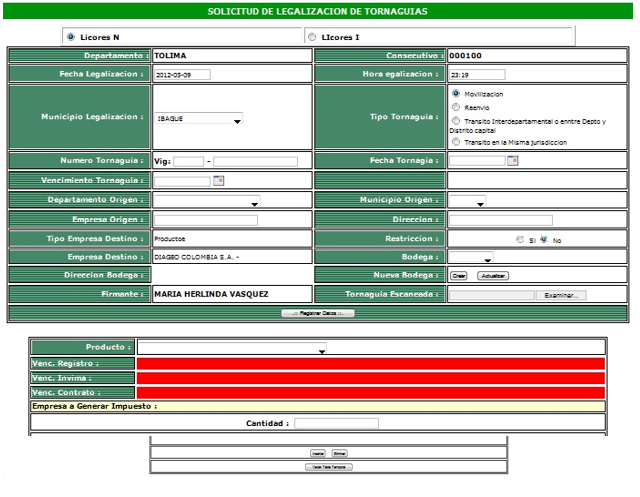
Task: Click the Crear button for Nueva Bodega
Action: click(459, 275)
